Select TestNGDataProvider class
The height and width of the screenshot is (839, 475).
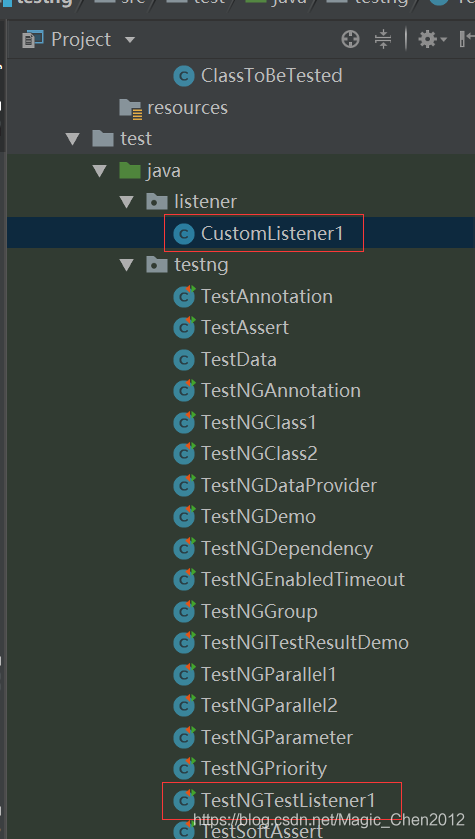click(x=289, y=486)
